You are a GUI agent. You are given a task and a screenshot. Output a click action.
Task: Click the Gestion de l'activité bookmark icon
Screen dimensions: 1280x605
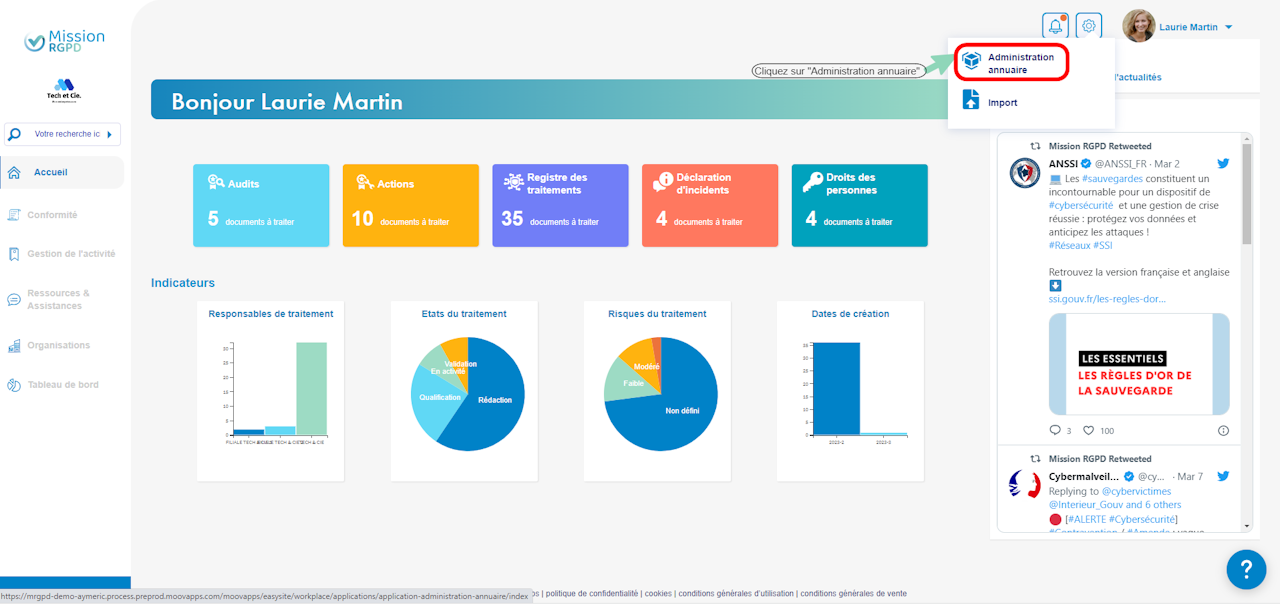[14, 254]
